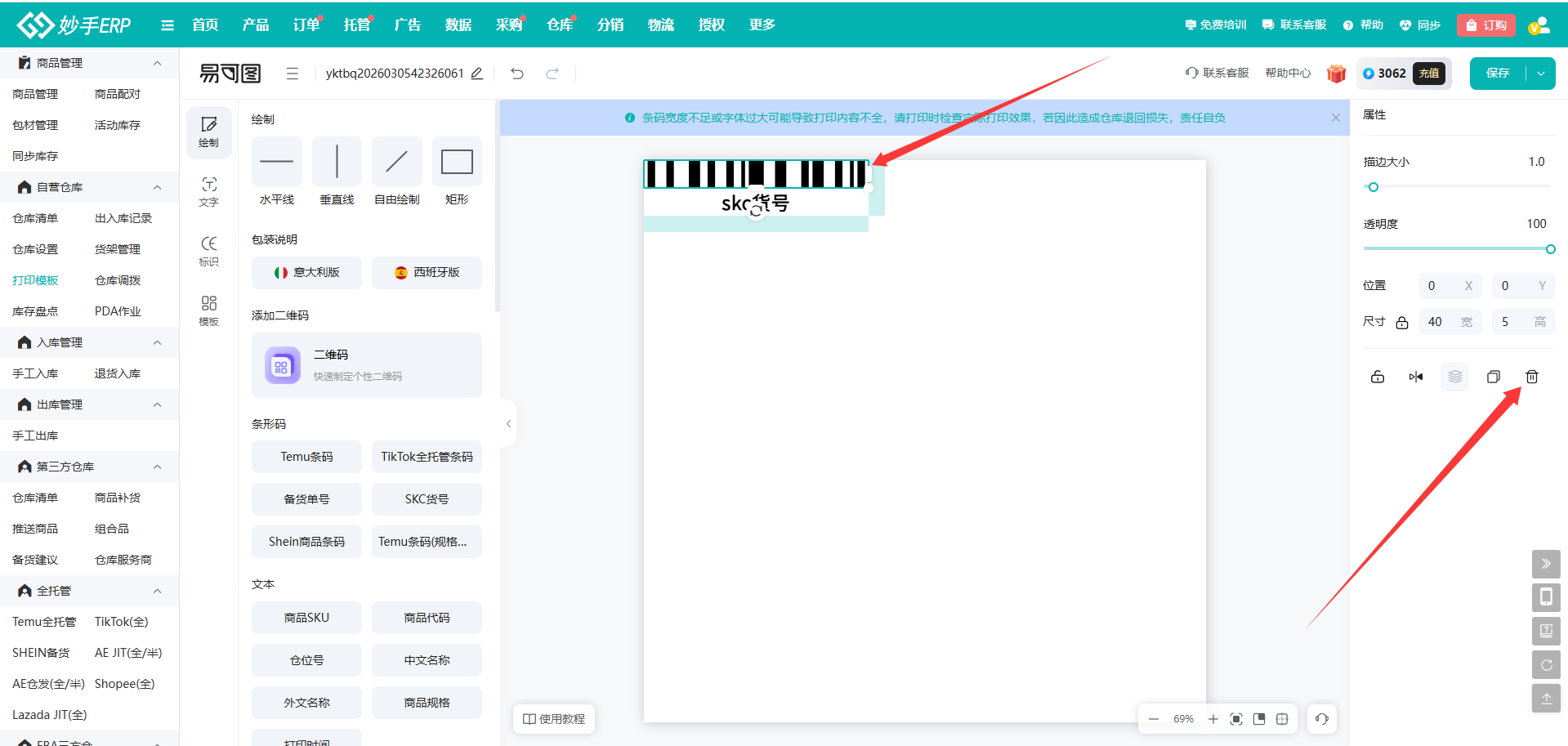Image resolution: width=1568 pixels, height=746 pixels.
Task: Edit the template name with pencil icon
Action: (477, 74)
